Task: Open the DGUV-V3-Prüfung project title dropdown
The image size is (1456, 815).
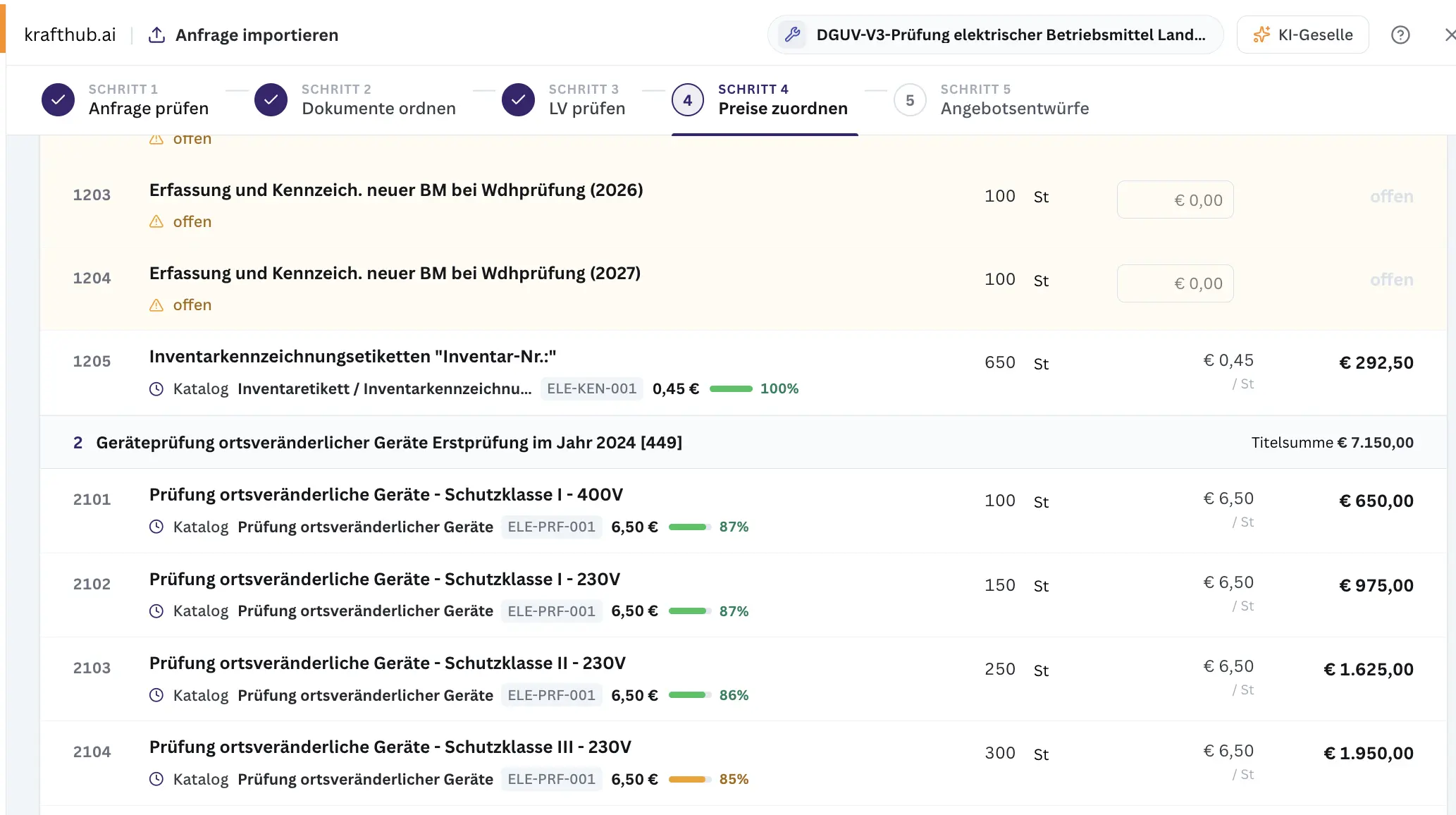Action: [x=995, y=35]
